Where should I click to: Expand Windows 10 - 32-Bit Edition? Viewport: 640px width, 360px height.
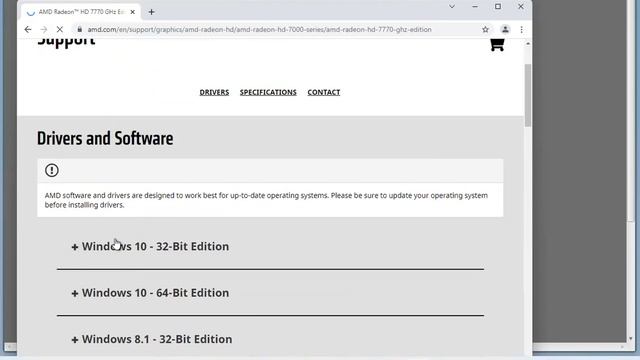tap(150, 247)
